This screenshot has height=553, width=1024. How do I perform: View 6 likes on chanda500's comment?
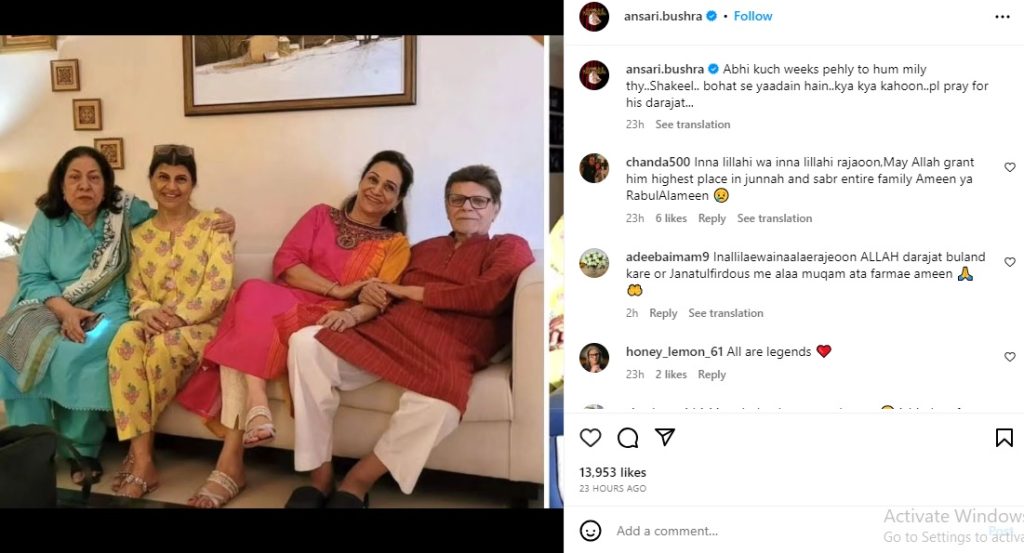tap(671, 219)
